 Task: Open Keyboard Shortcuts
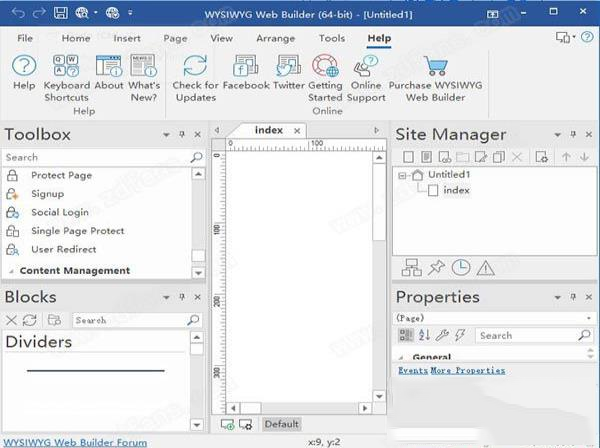67,78
